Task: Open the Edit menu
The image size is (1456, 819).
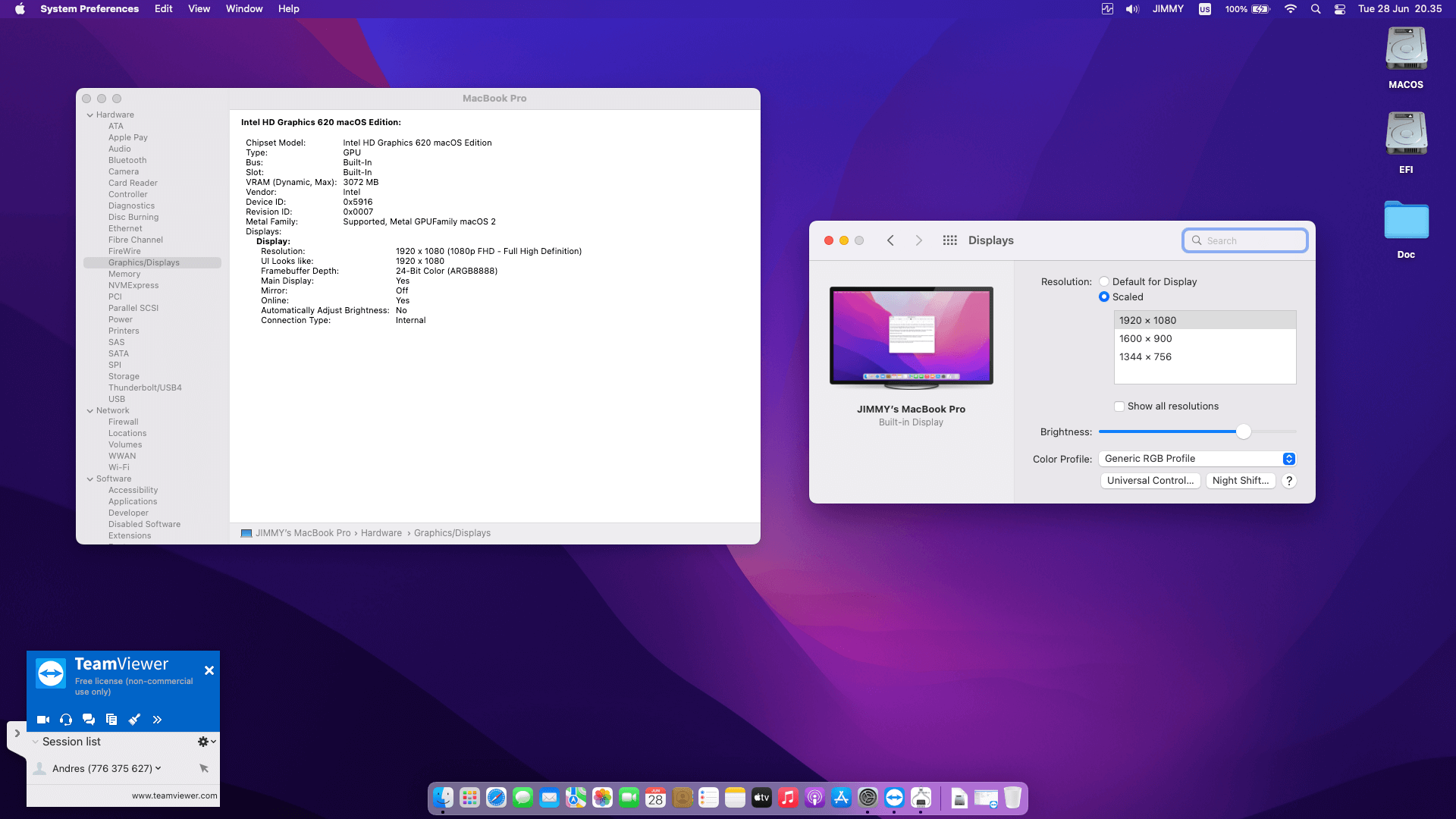Action: click(x=164, y=9)
